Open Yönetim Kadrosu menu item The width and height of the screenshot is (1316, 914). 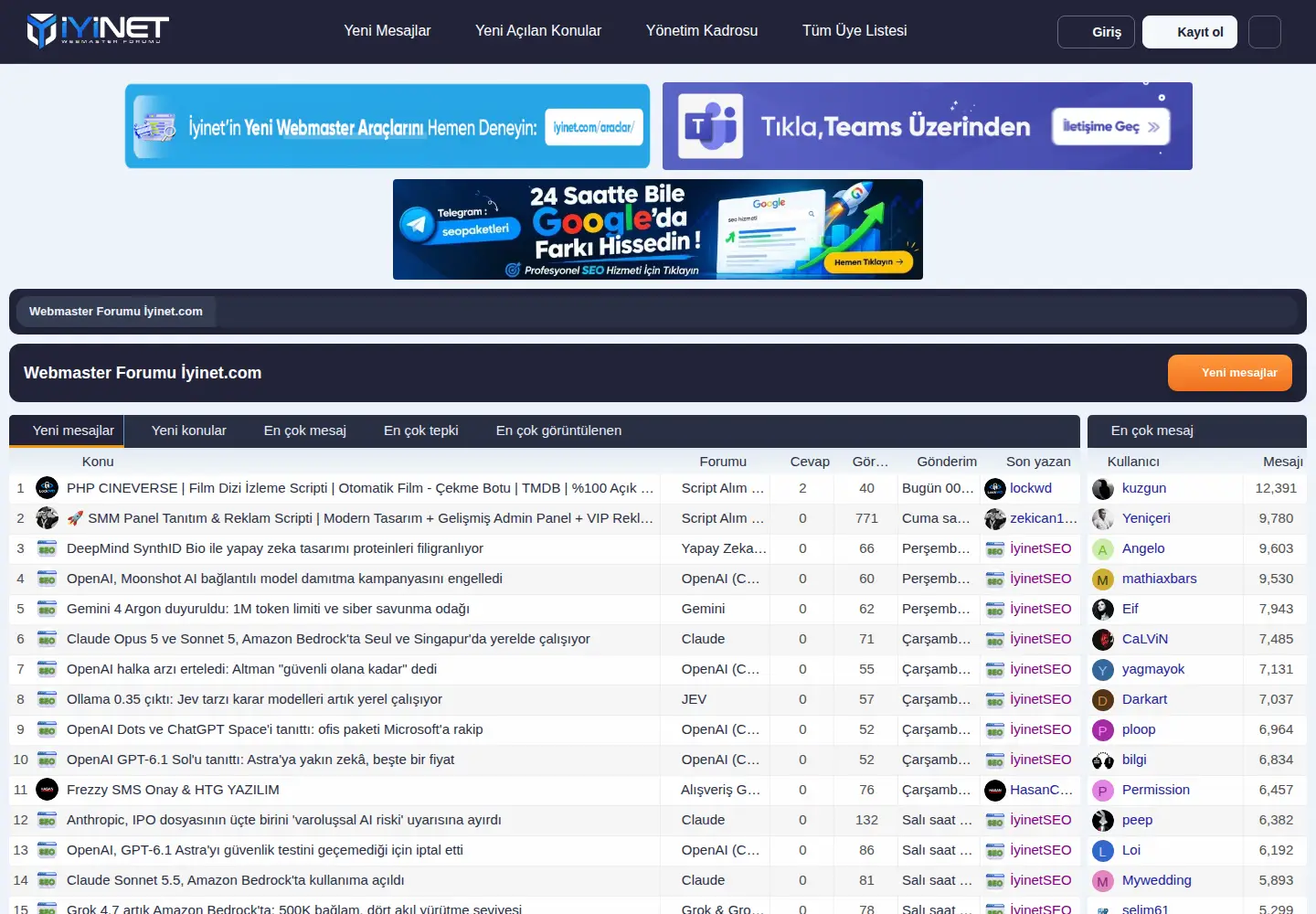(702, 30)
